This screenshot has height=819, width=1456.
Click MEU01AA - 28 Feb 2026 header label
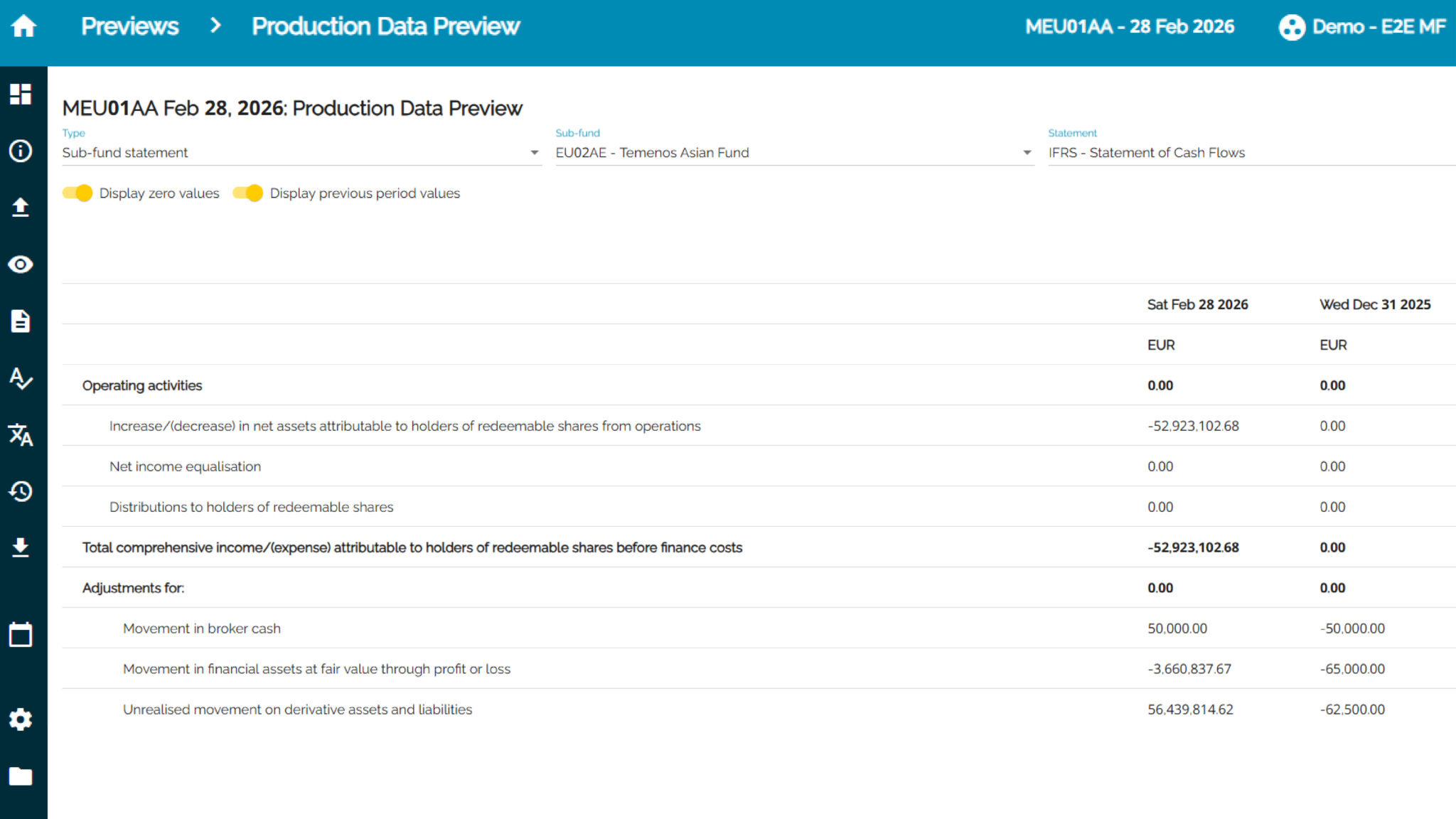(x=1130, y=26)
